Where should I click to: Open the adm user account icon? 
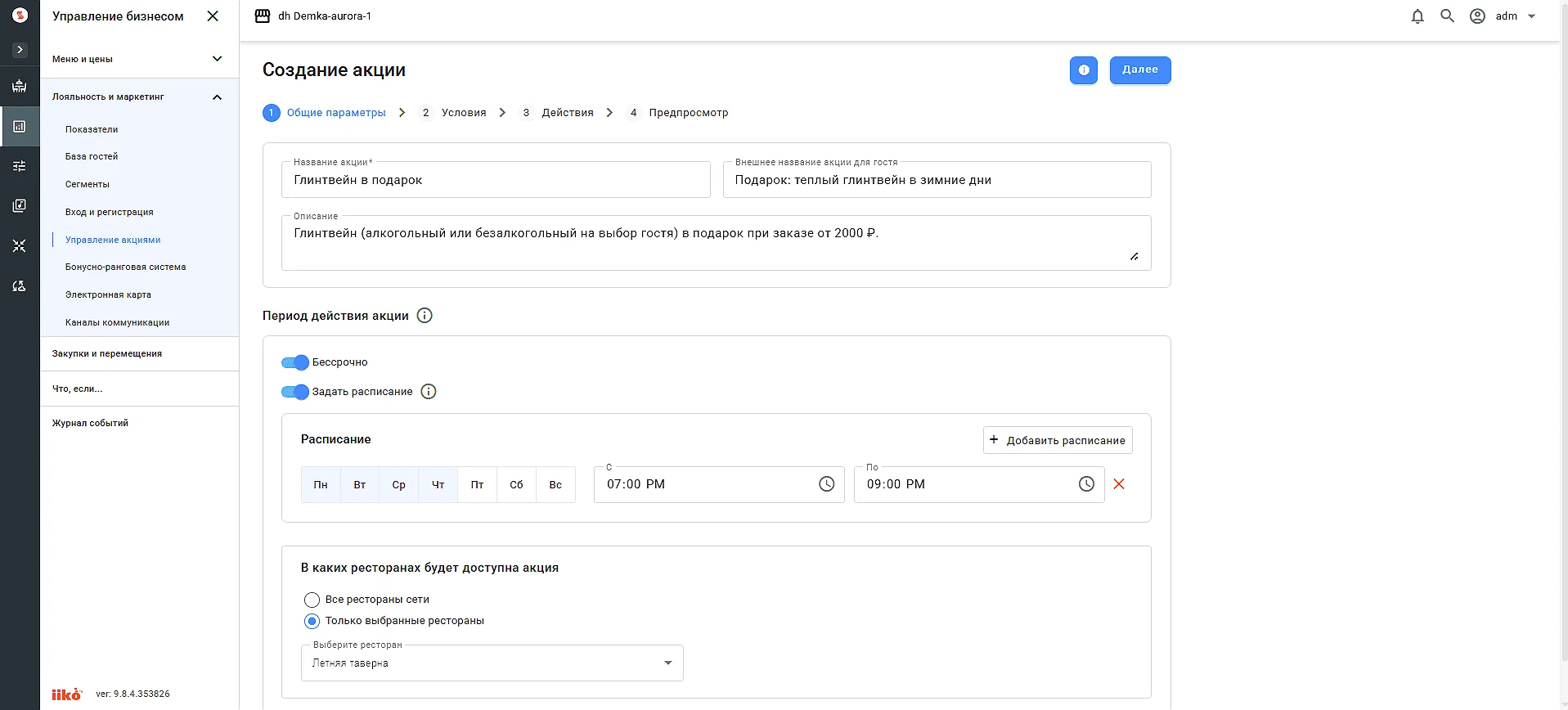pos(1477,16)
